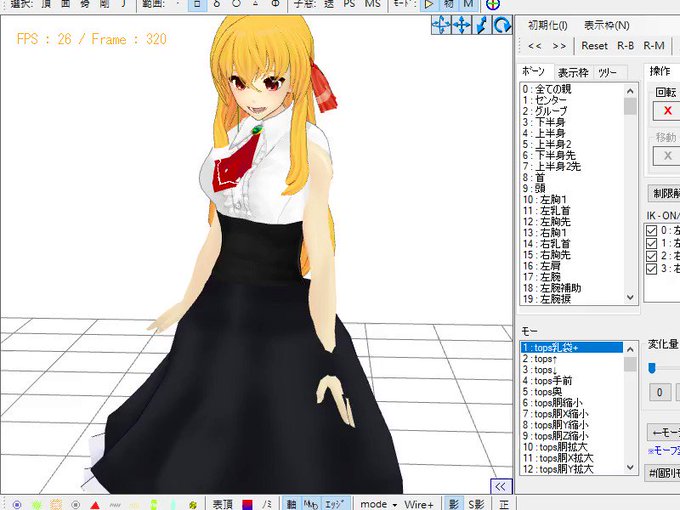Select morph 6 : tops胴縮小
Viewport: 680px width, 510px height.
572,403
